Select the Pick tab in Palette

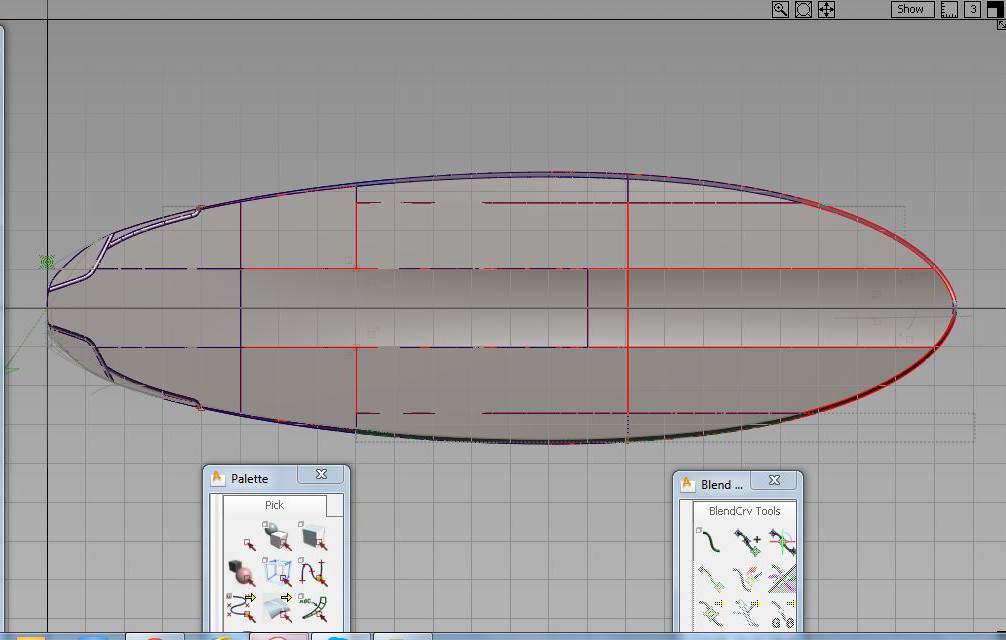274,505
